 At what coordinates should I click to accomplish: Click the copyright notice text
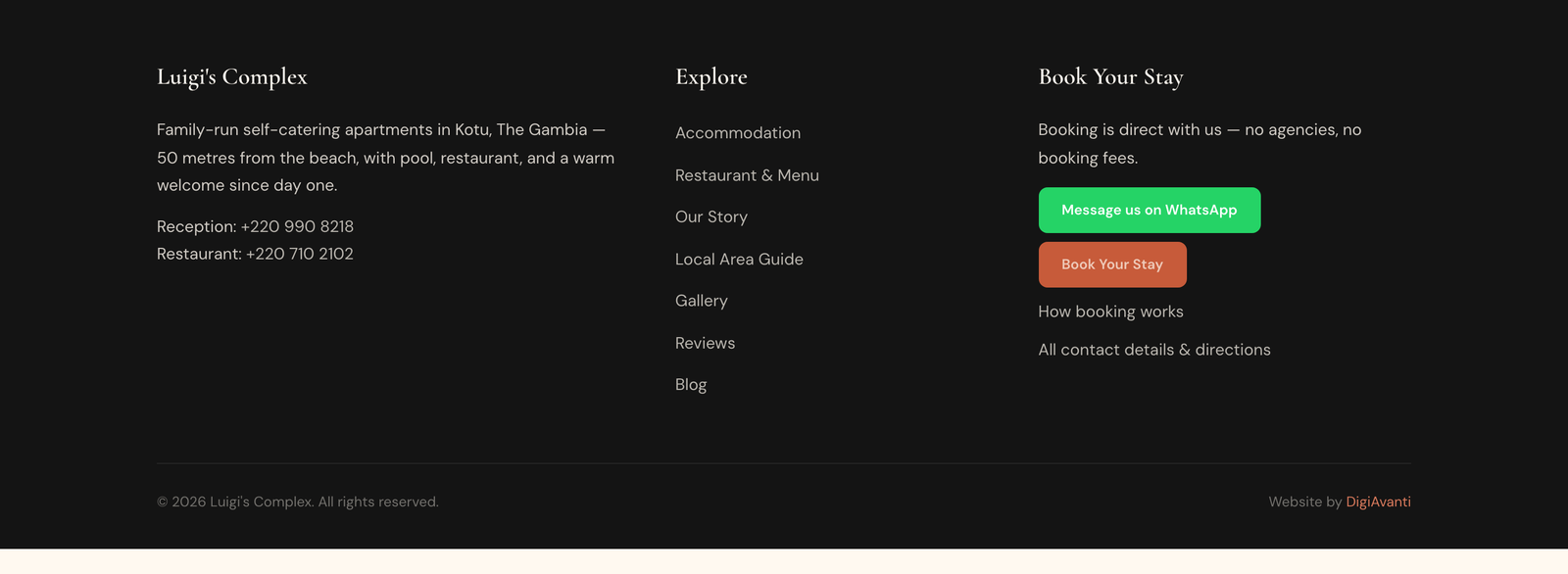[x=298, y=502]
